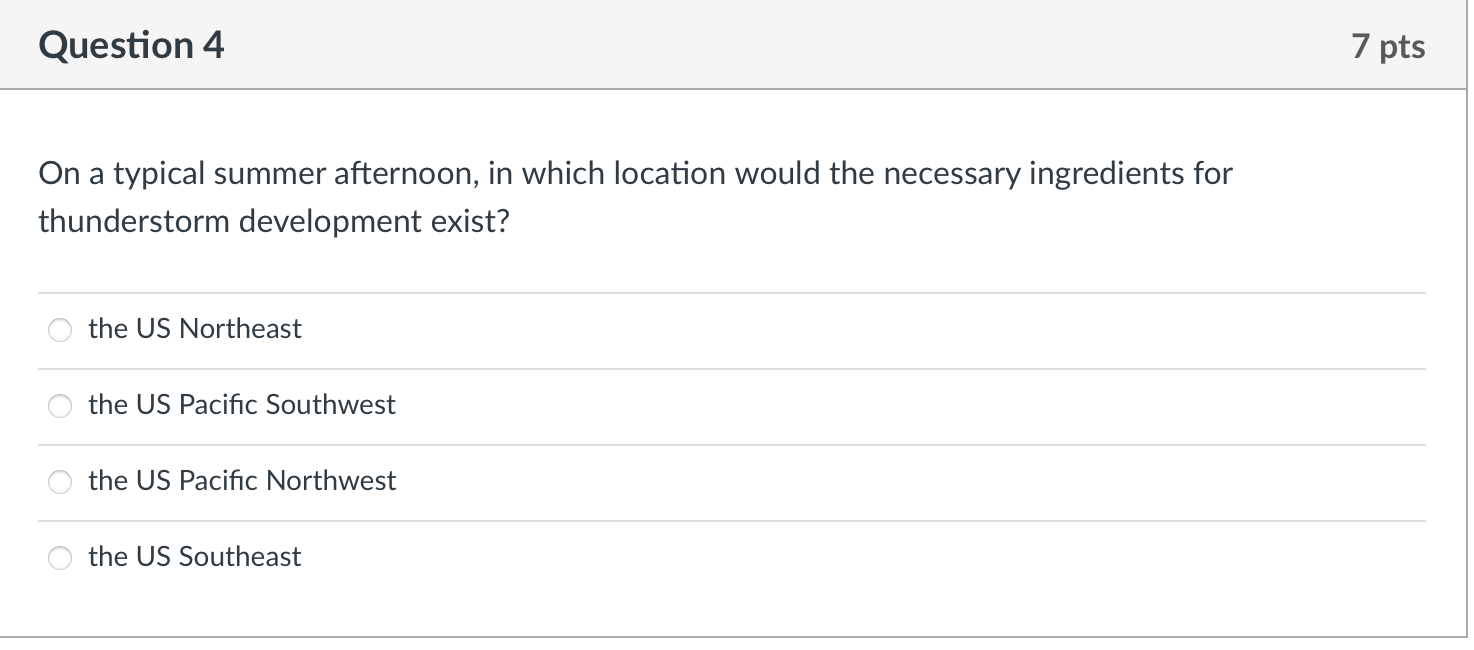Click the question card header bar
This screenshot has width=1474, height=650.
(700, 44)
